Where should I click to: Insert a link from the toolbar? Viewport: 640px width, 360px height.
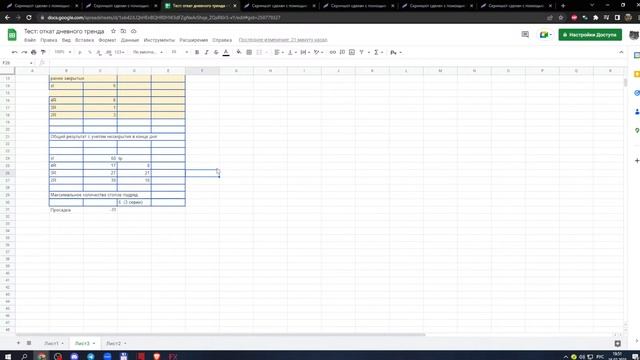pos(333,52)
